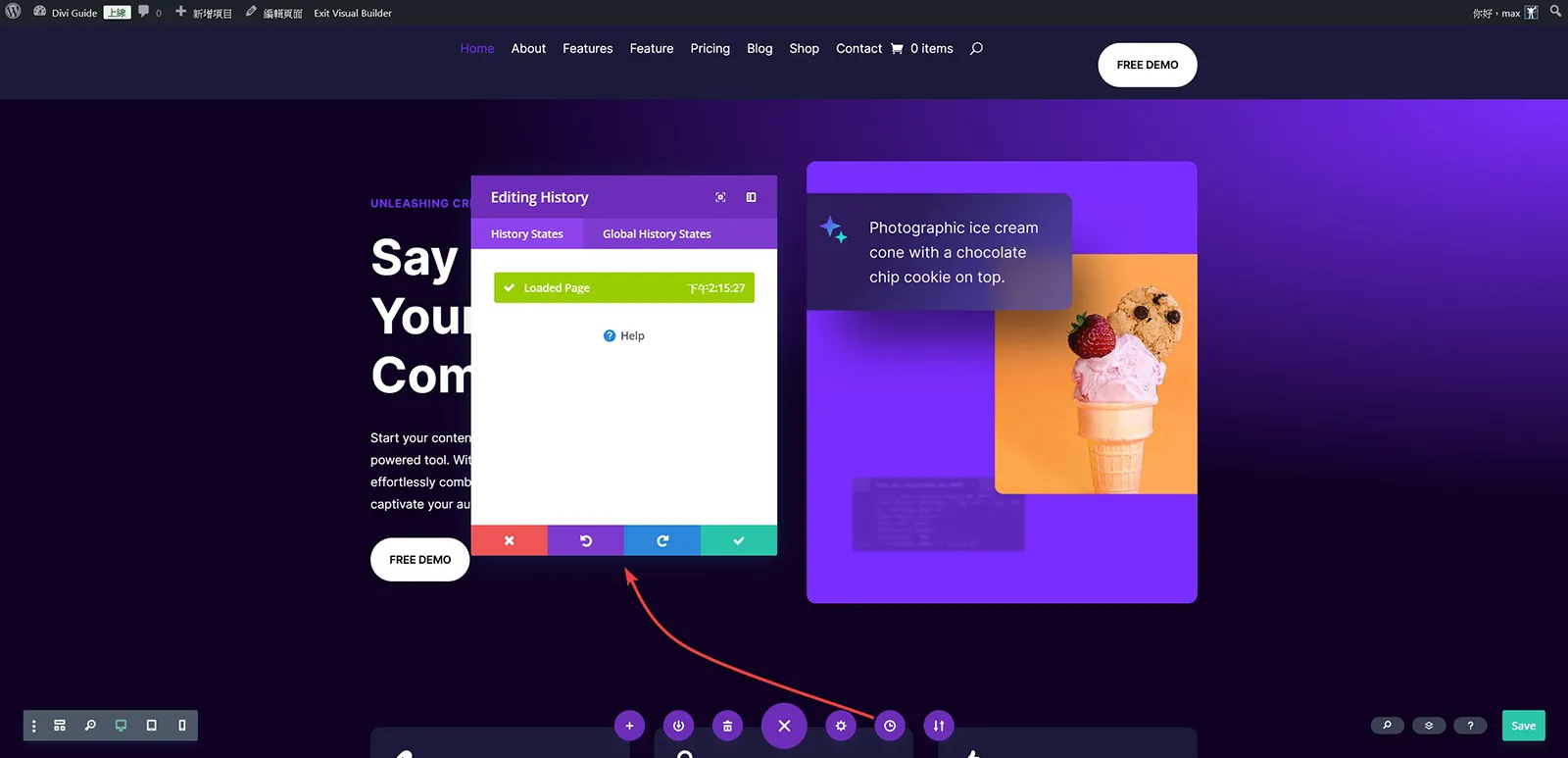
Task: Snap Editing History modal to sidebar
Action: pyautogui.click(x=751, y=197)
